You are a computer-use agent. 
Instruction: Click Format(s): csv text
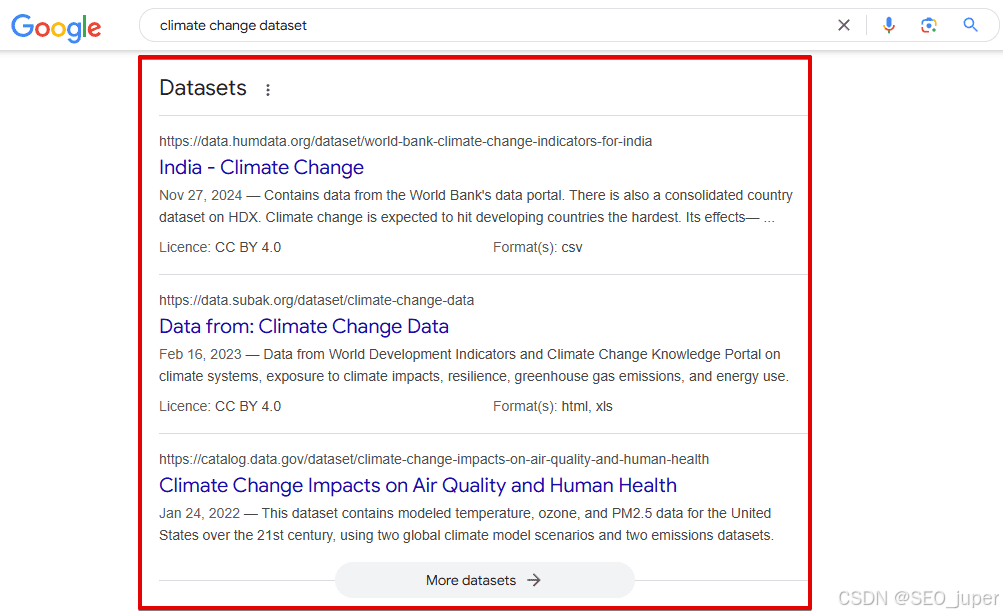537,248
